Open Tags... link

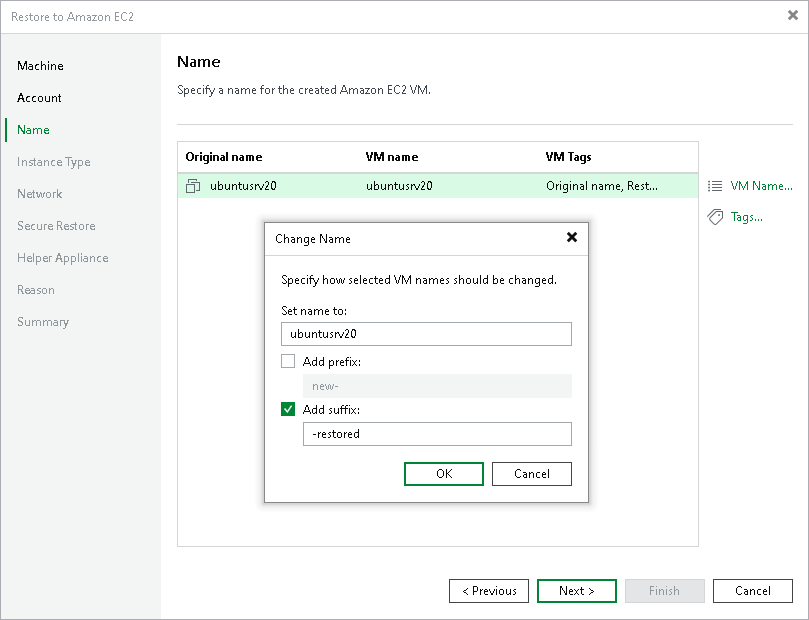click(746, 217)
